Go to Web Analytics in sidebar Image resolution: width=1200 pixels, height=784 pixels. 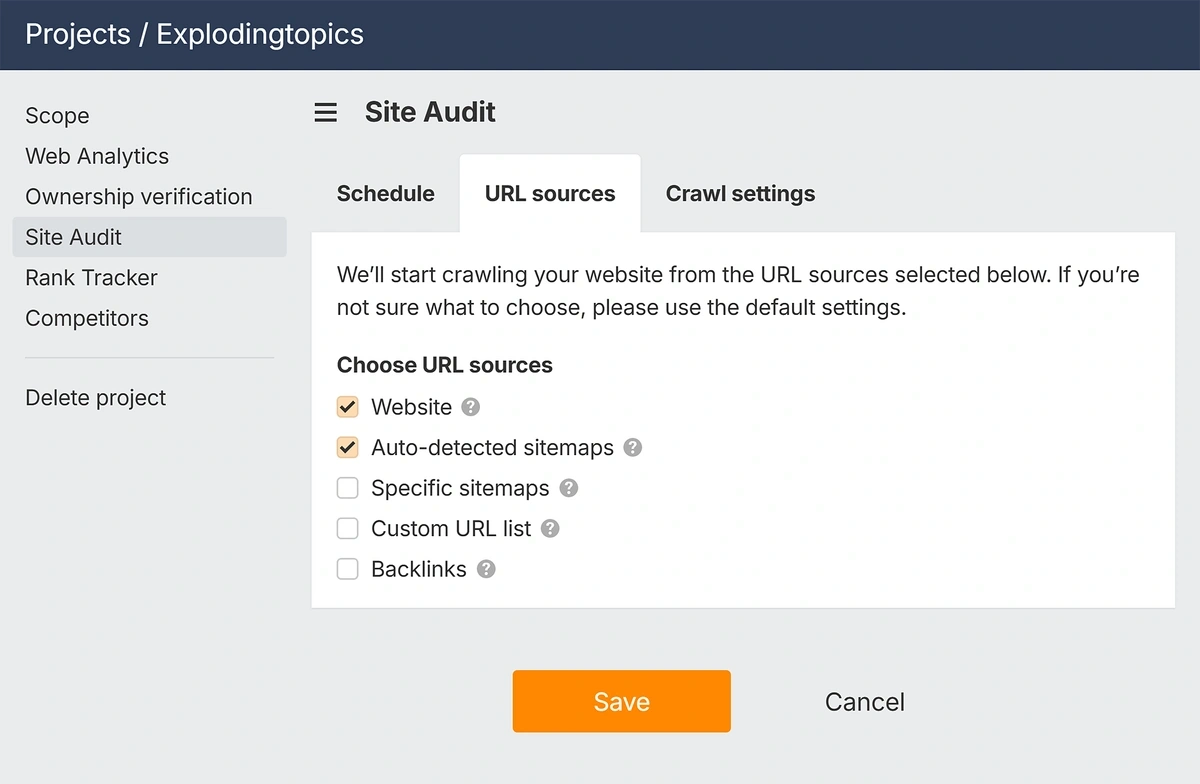(x=97, y=156)
